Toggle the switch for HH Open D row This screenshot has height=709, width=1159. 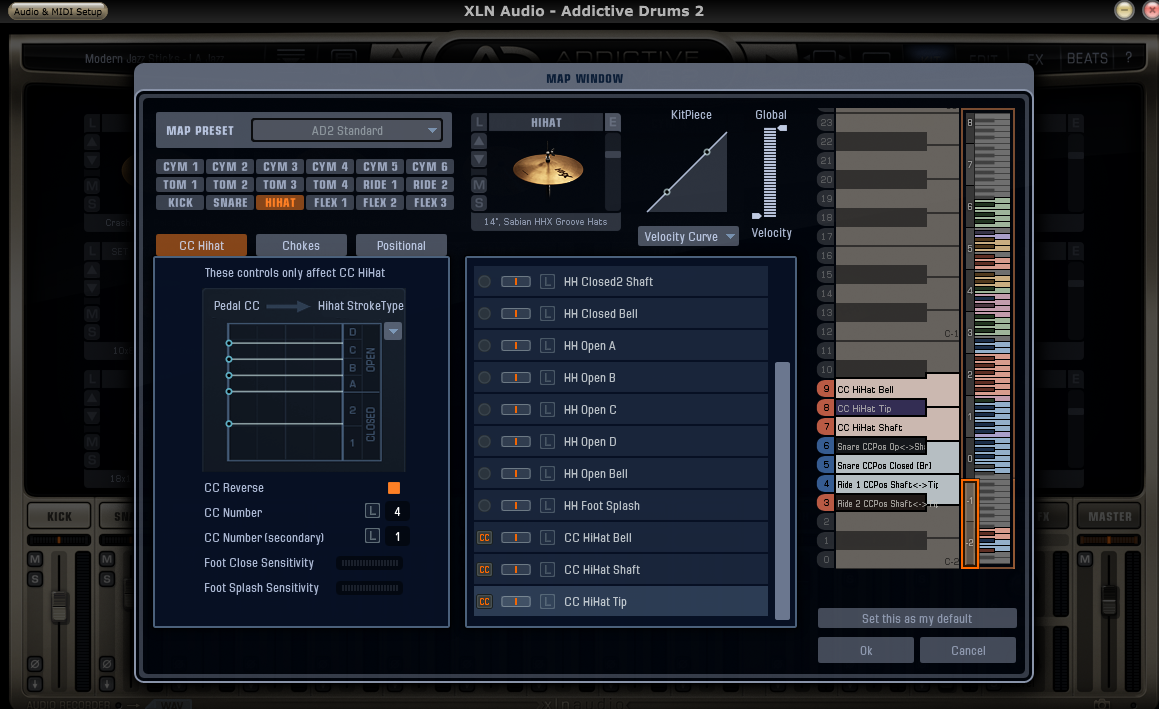tap(515, 441)
